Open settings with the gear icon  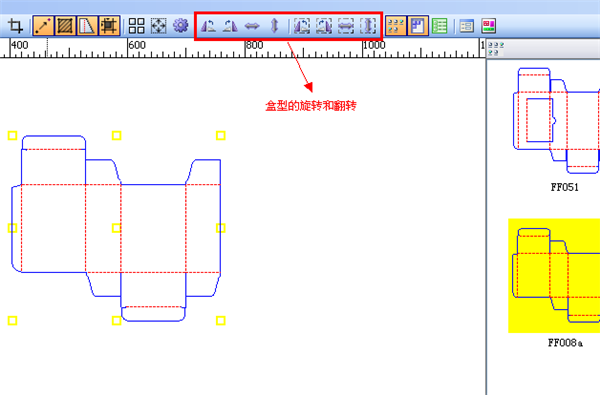pos(181,26)
